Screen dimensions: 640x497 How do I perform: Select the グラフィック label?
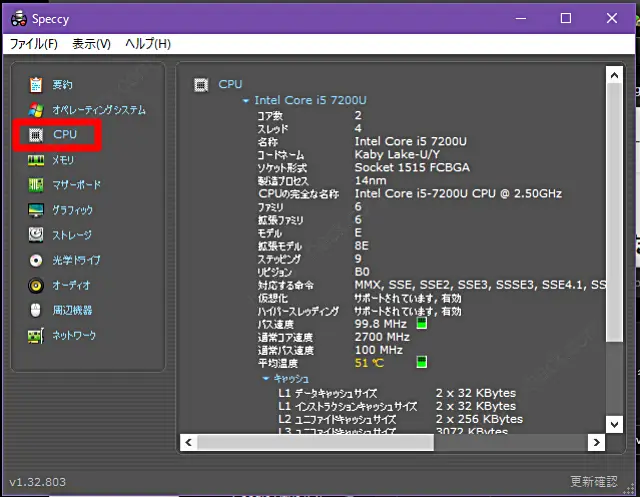pos(73,210)
